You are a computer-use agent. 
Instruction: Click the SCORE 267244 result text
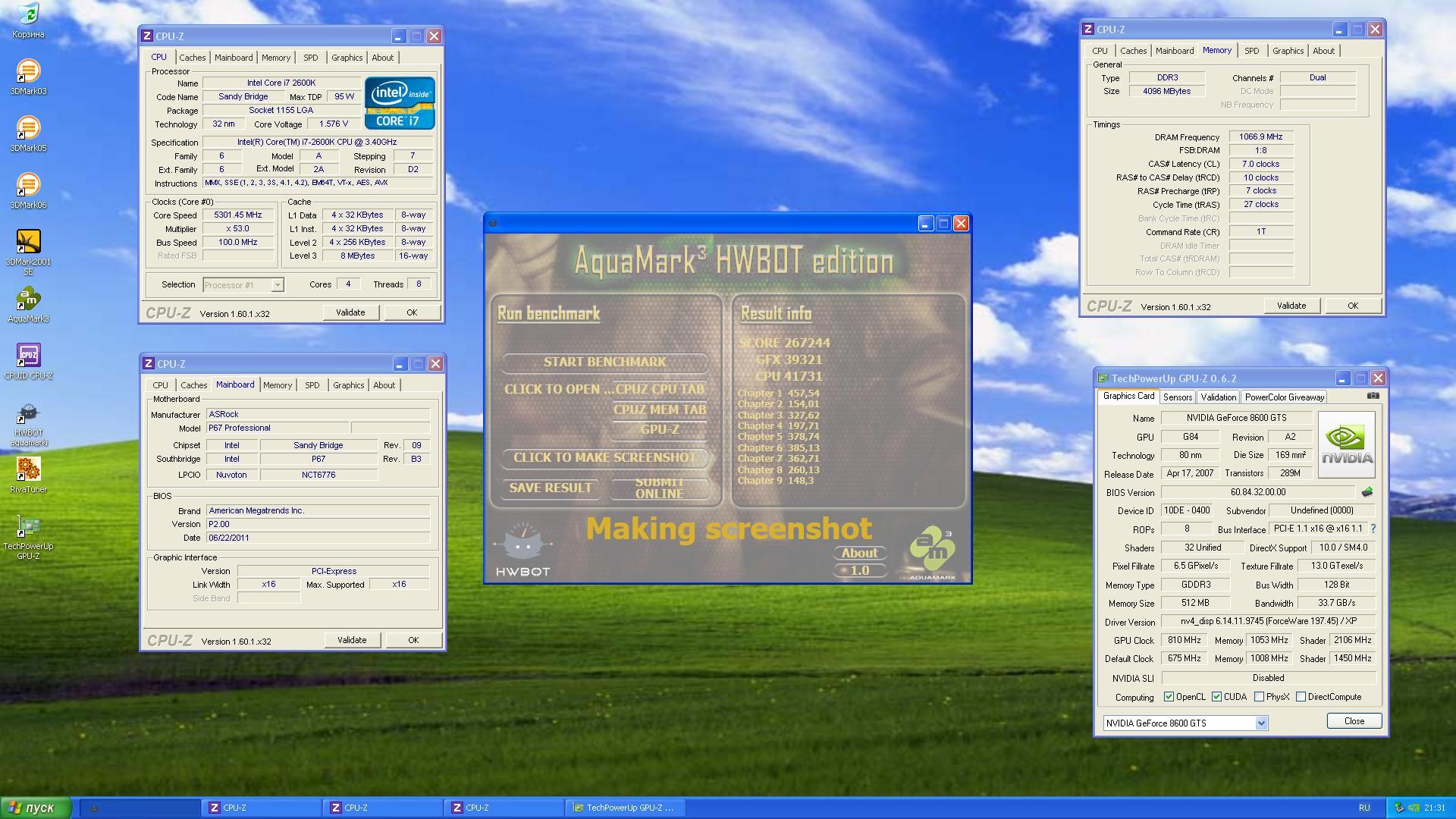point(784,343)
